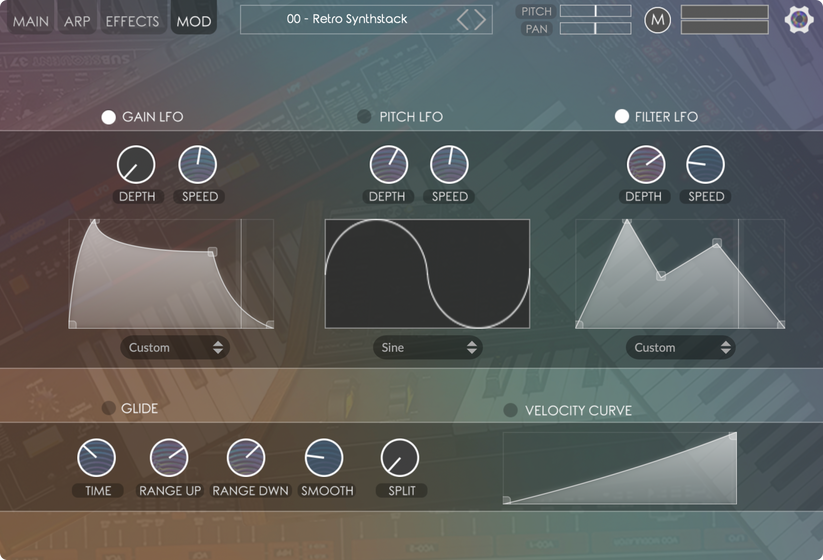
Task: Open the Sine waveform dropdown
Action: point(428,347)
